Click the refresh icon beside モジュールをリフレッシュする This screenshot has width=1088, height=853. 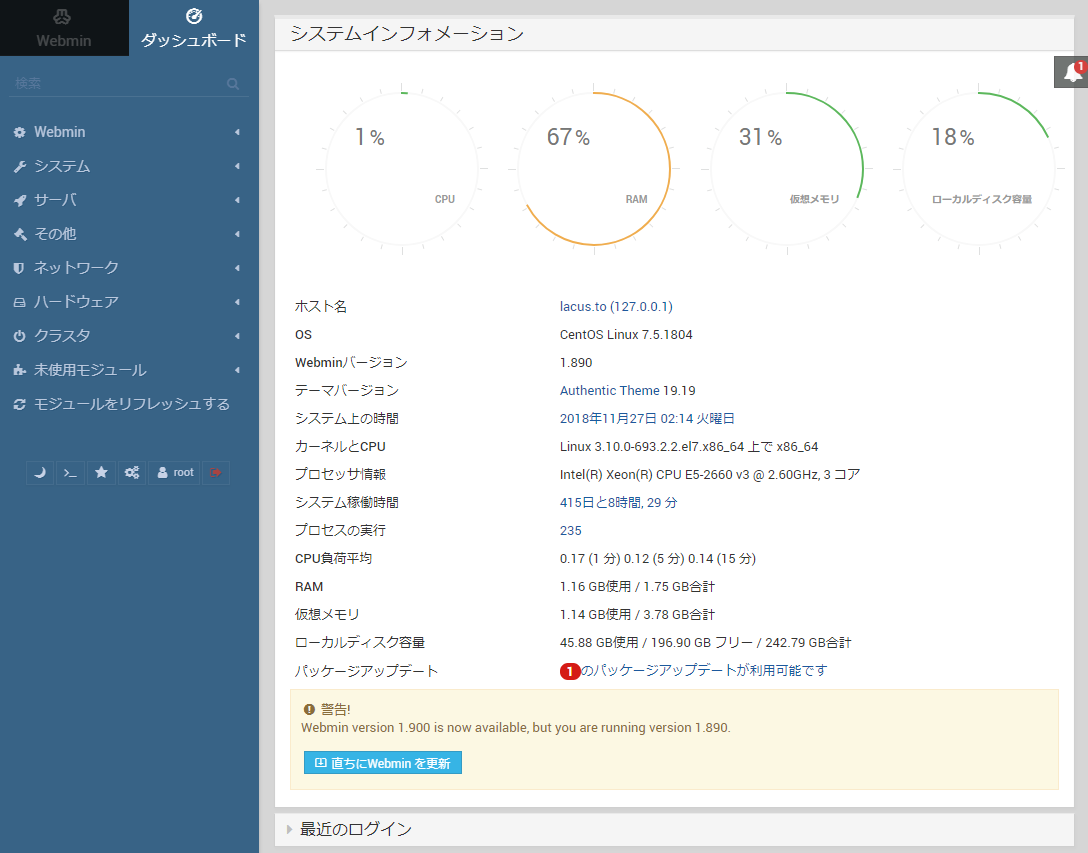[x=19, y=405]
